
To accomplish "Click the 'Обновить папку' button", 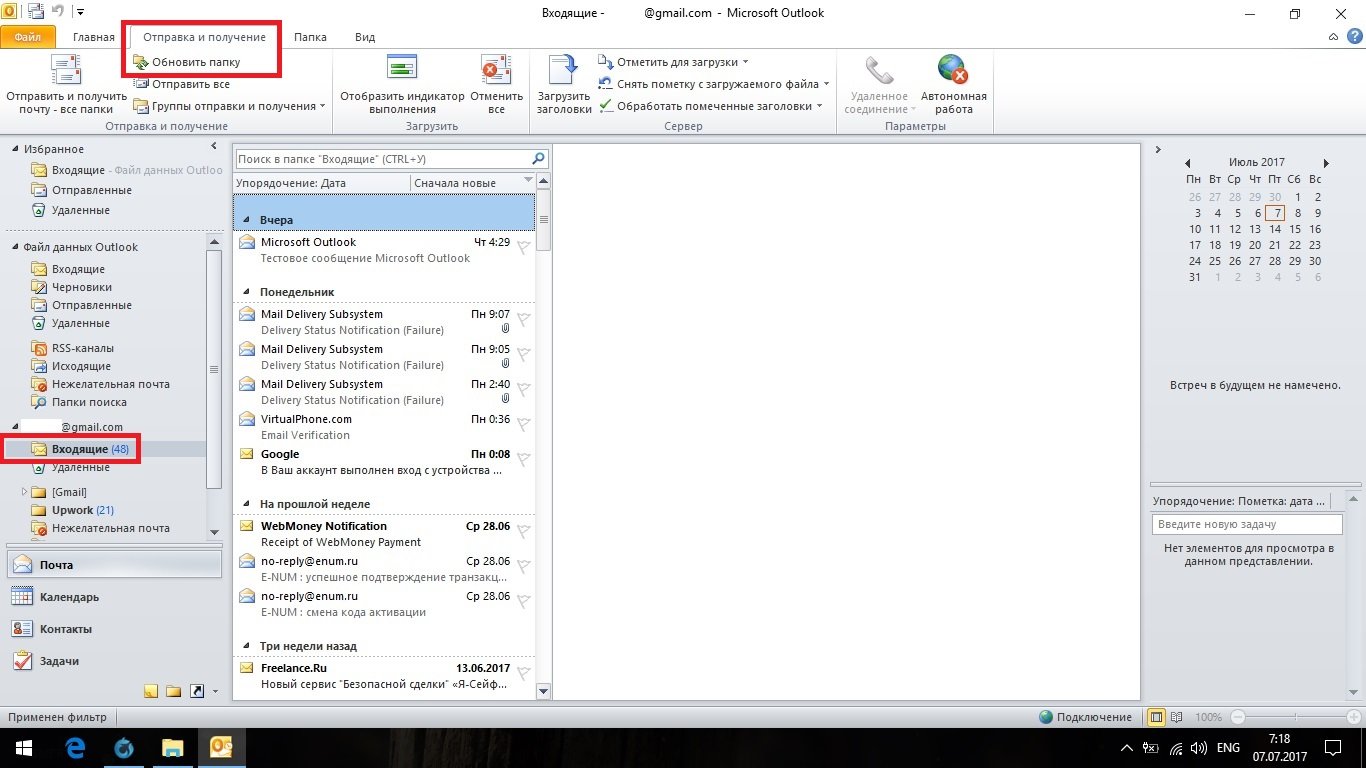I will tap(187, 62).
